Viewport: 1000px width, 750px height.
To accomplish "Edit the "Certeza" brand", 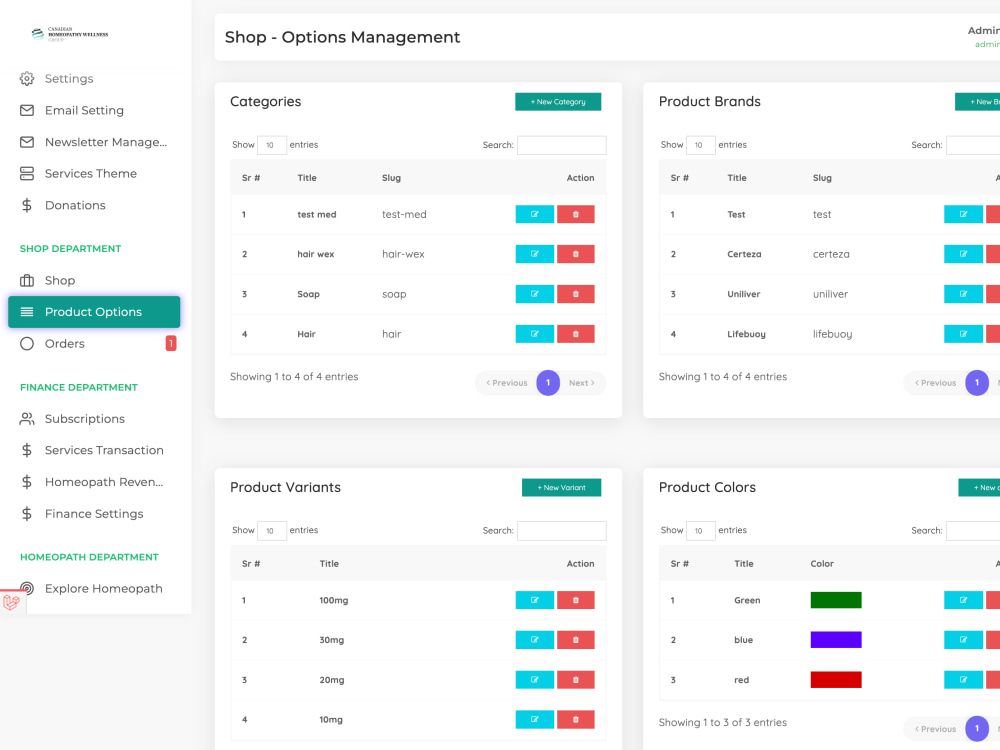I will coord(962,253).
